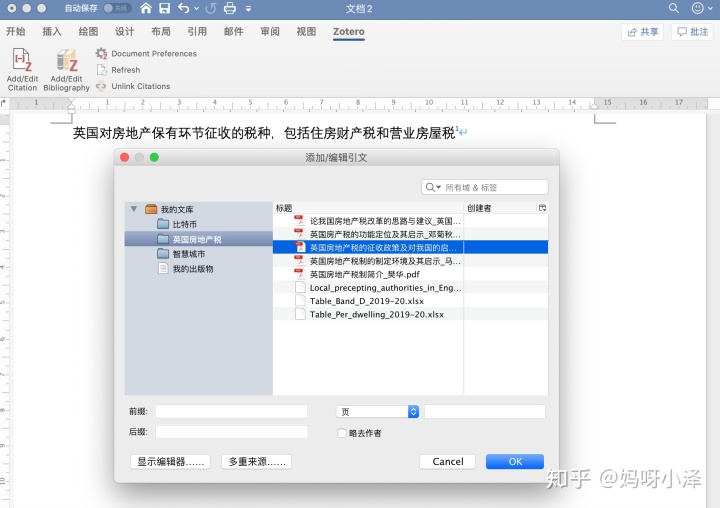Open the 视图 ribbon tab
720x508 pixels.
[x=306, y=31]
